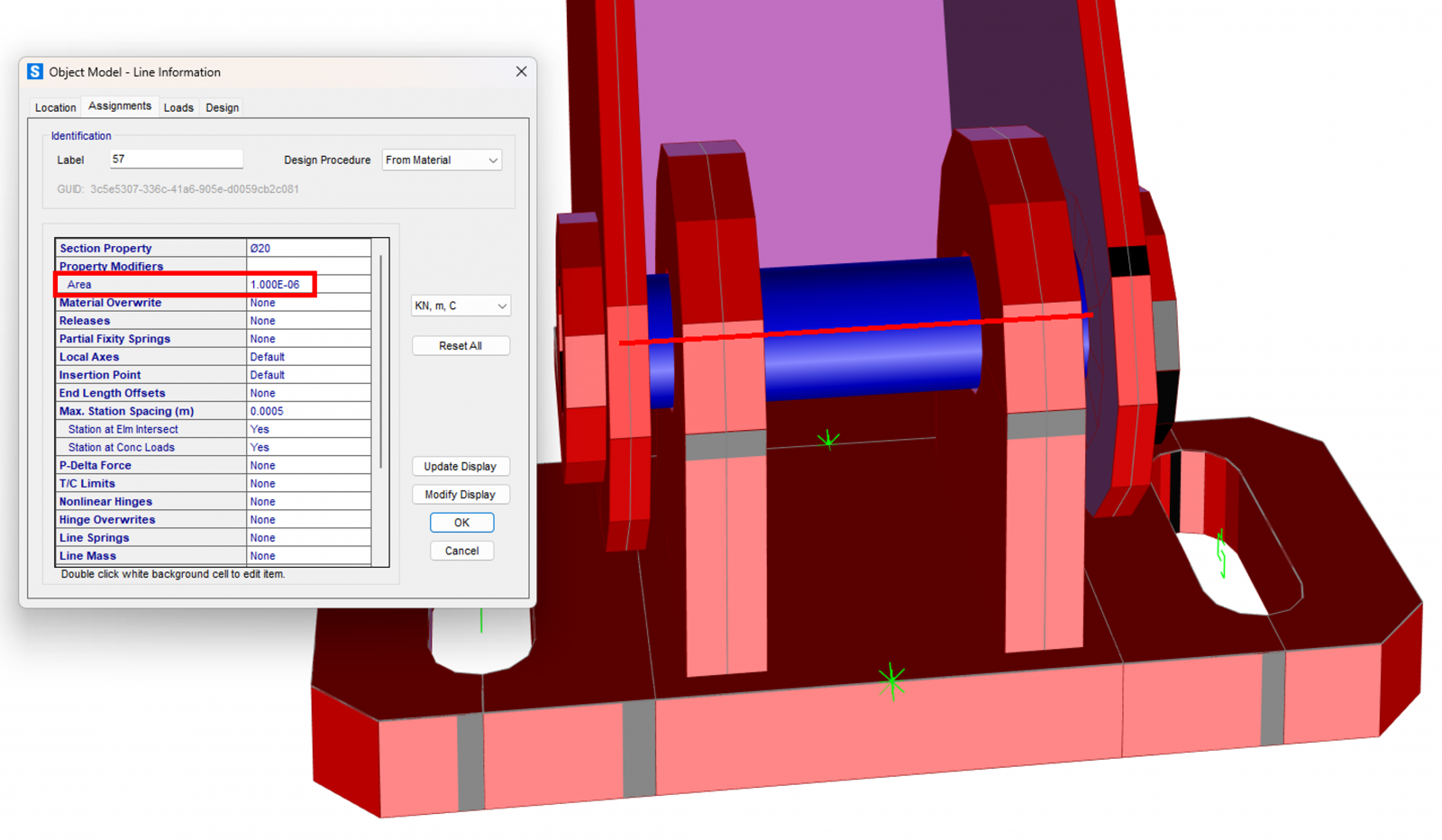Click the Line Mass None cell

308,555
